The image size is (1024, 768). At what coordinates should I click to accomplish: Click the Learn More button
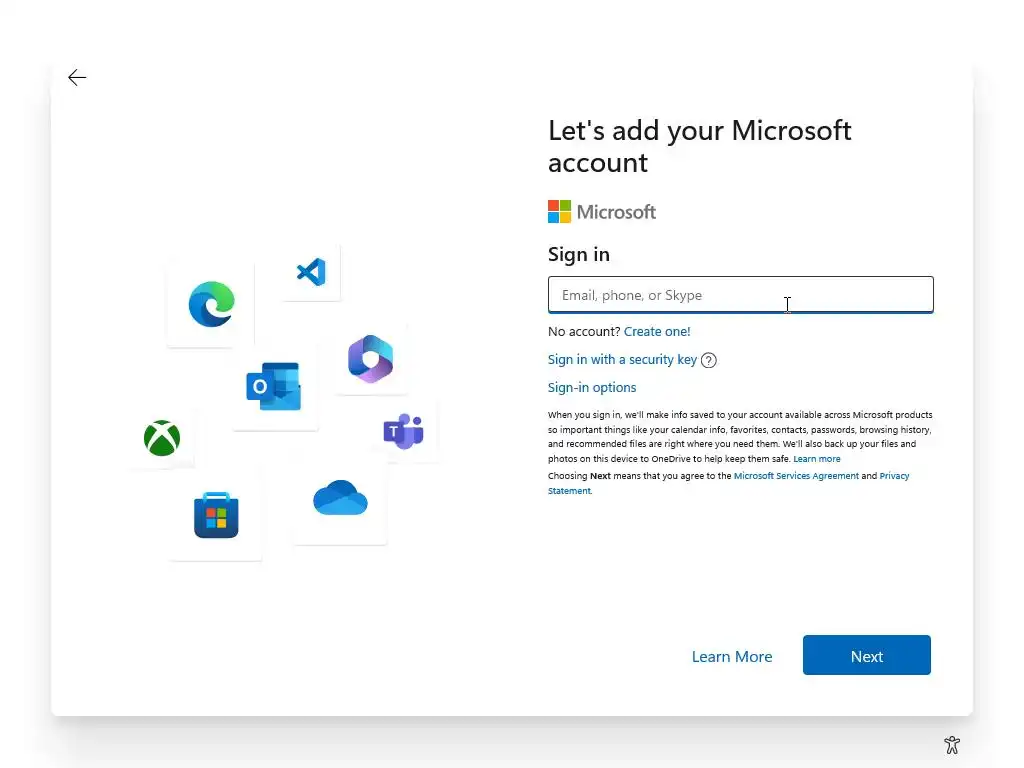[x=731, y=656]
